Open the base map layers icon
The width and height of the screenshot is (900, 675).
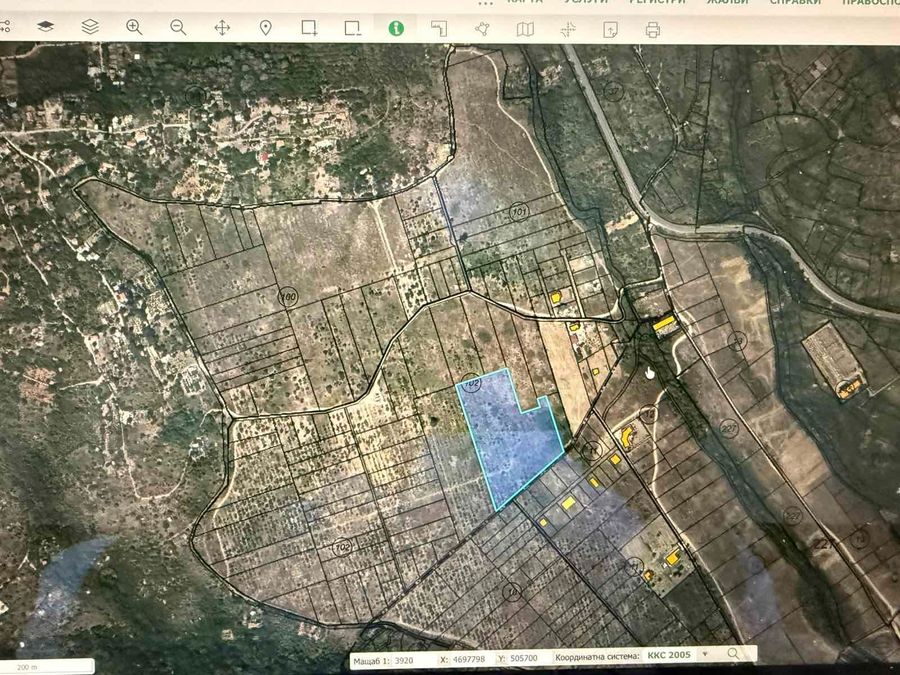coord(45,26)
